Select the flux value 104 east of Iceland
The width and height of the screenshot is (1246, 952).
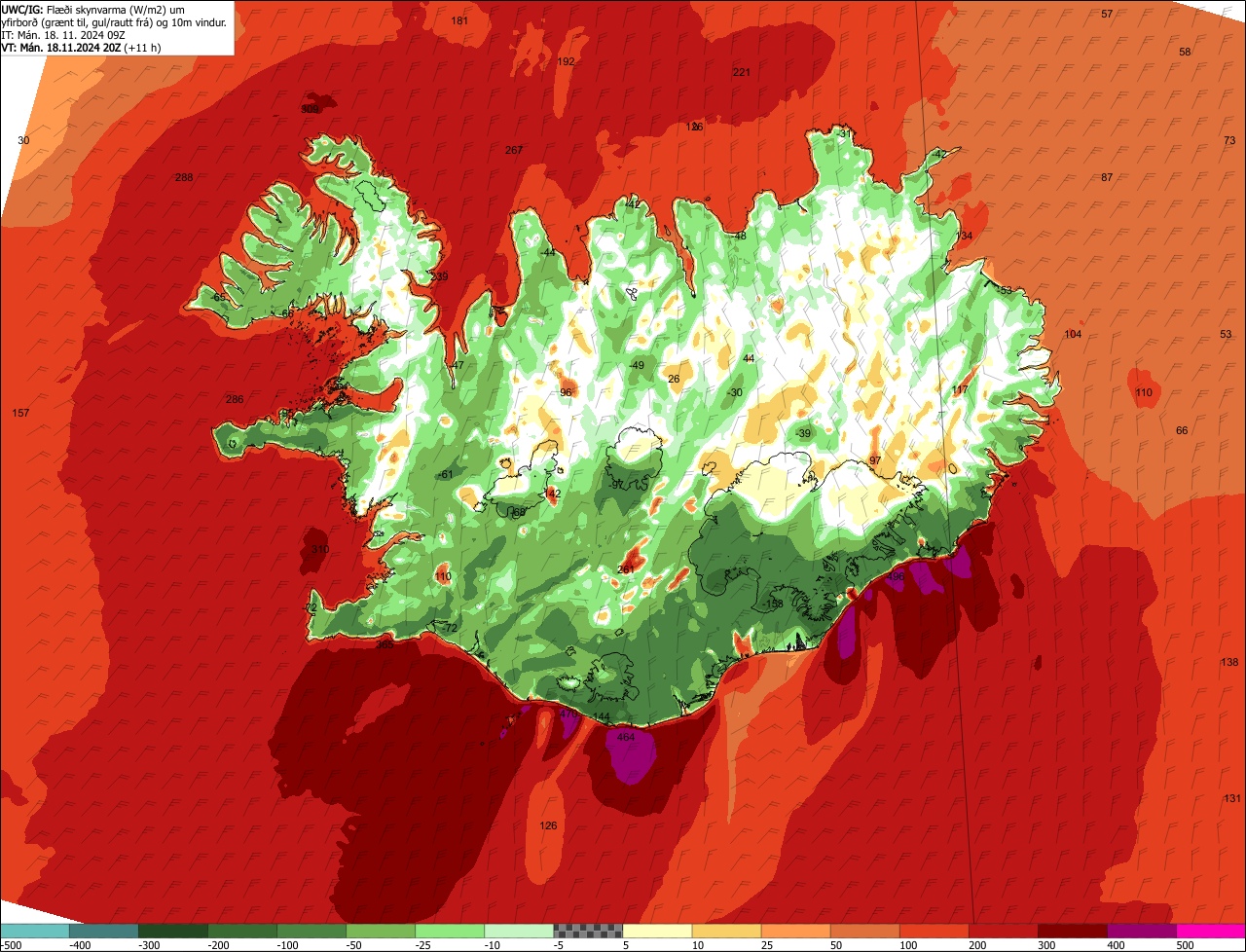tap(1073, 334)
